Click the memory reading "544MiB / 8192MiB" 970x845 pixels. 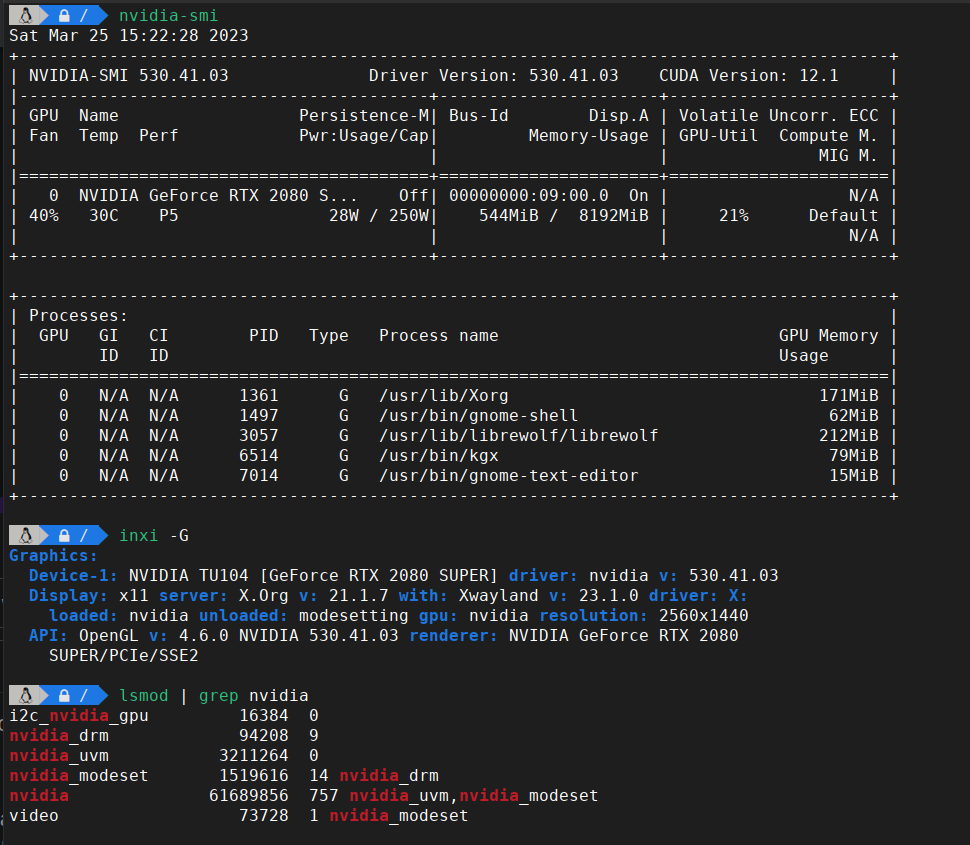(x=564, y=215)
